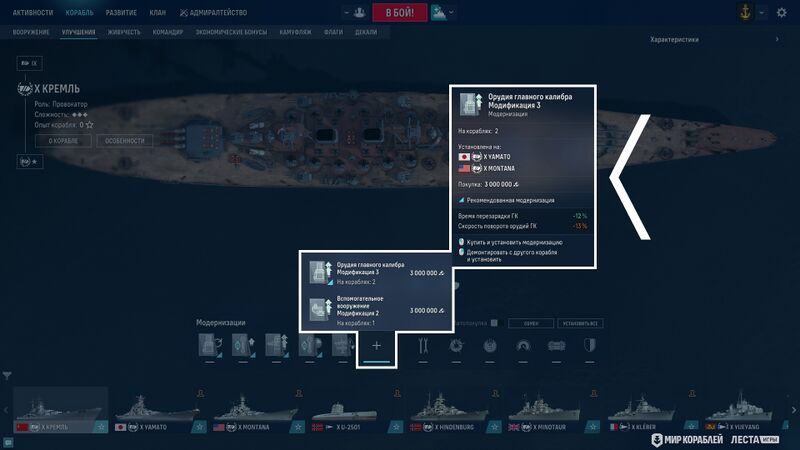Switch to the ЖИВУЧЕСТЬ tab
Viewport: 800px width, 450px height.
(124, 32)
